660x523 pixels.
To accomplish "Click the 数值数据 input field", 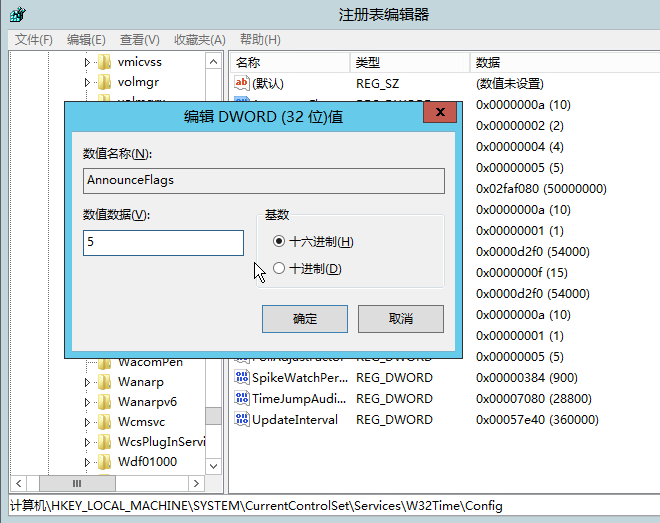I will coord(163,243).
